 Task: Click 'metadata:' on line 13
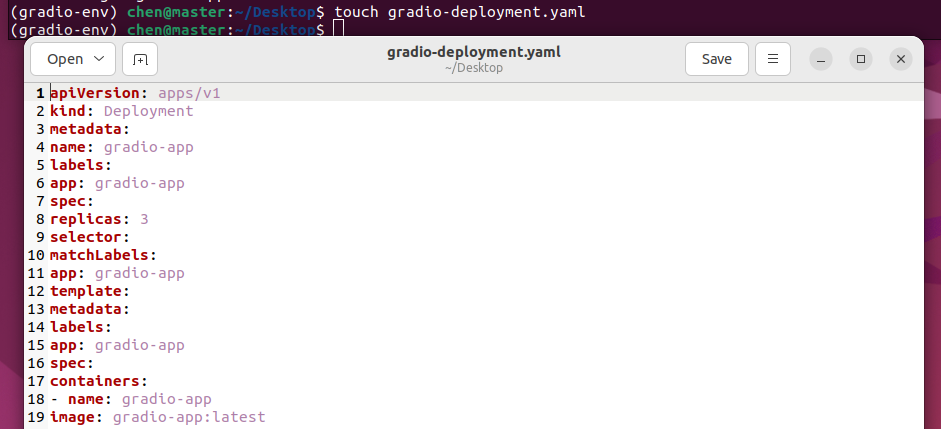[90, 309]
